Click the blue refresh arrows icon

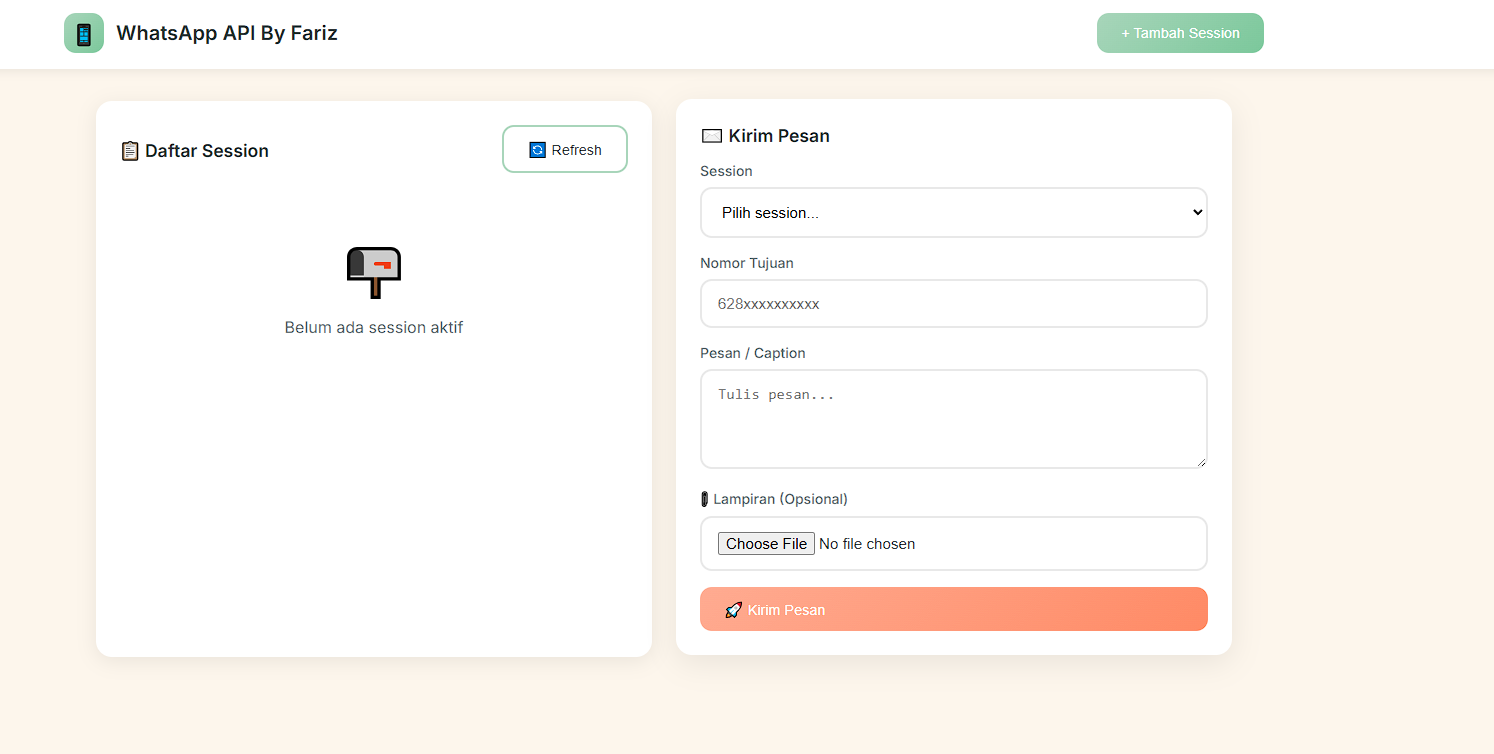537,150
